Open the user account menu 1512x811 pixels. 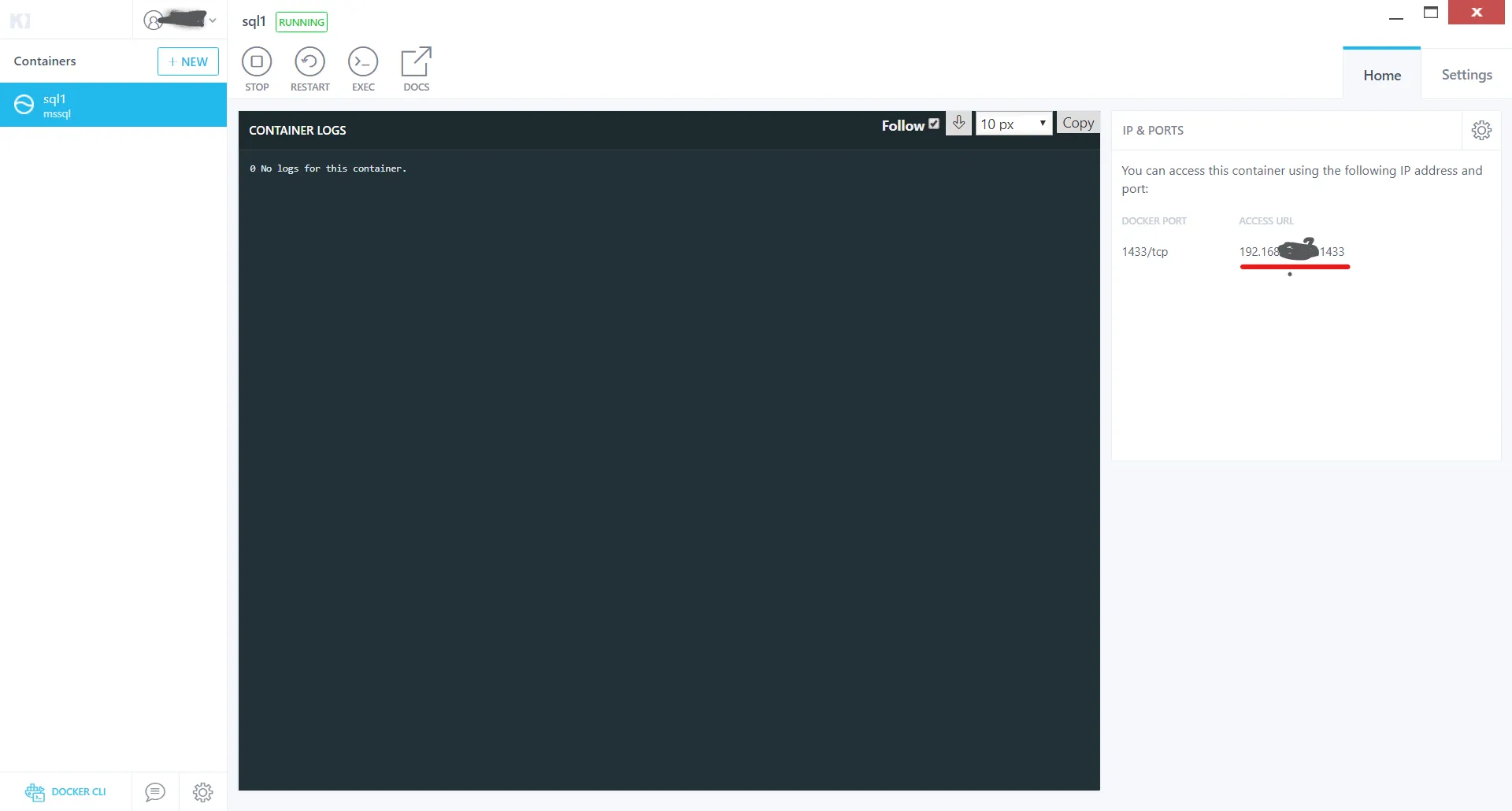click(x=180, y=20)
